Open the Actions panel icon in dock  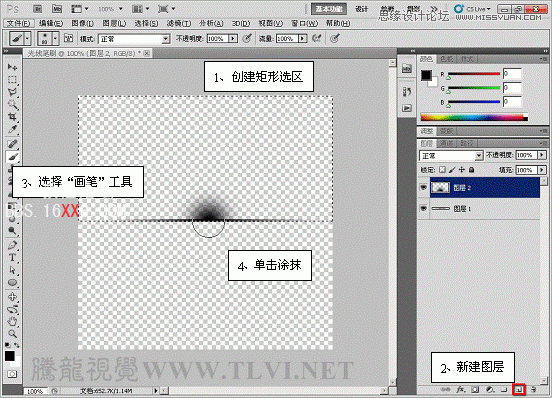pyautogui.click(x=407, y=108)
